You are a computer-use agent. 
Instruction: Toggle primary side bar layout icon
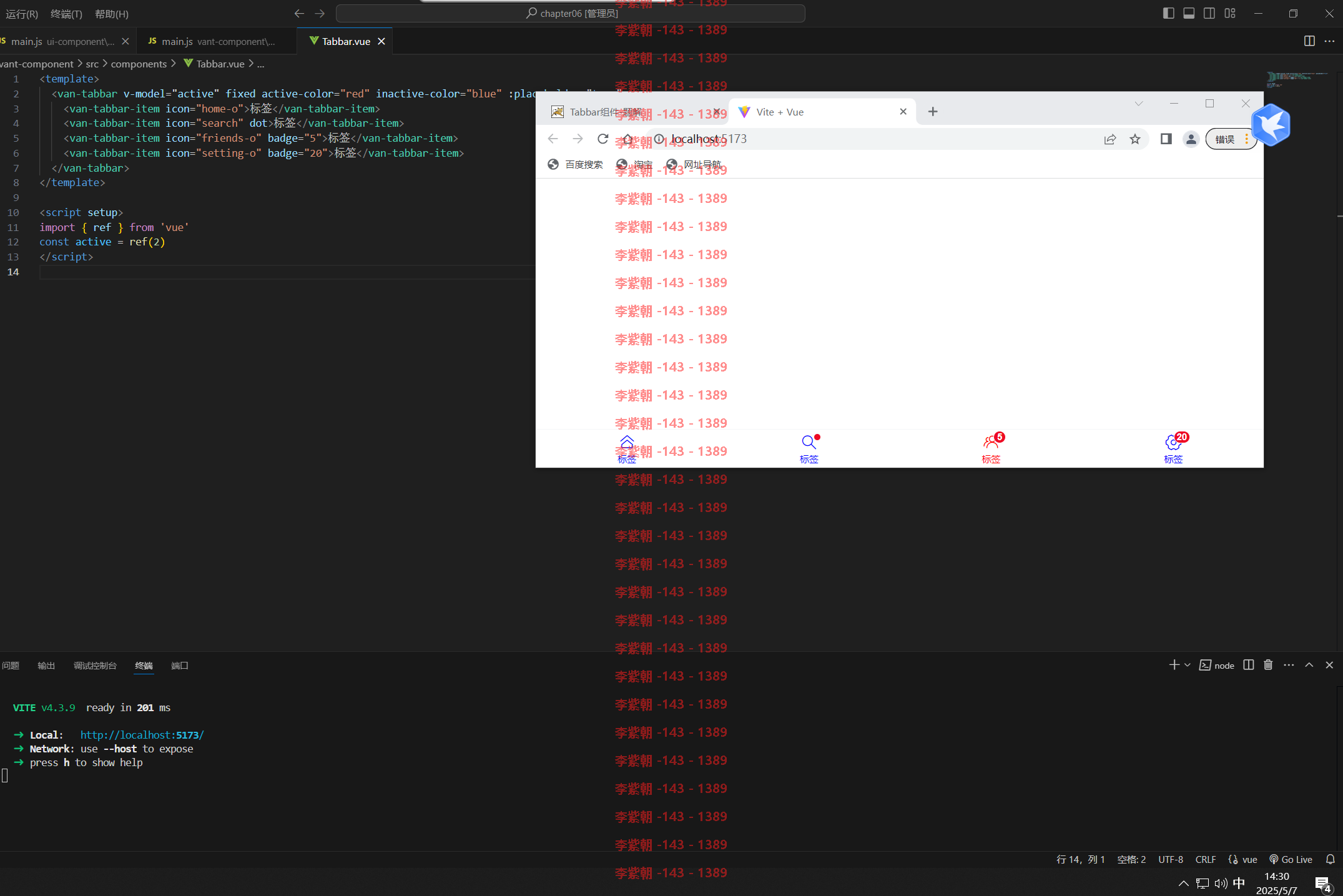pos(1168,13)
